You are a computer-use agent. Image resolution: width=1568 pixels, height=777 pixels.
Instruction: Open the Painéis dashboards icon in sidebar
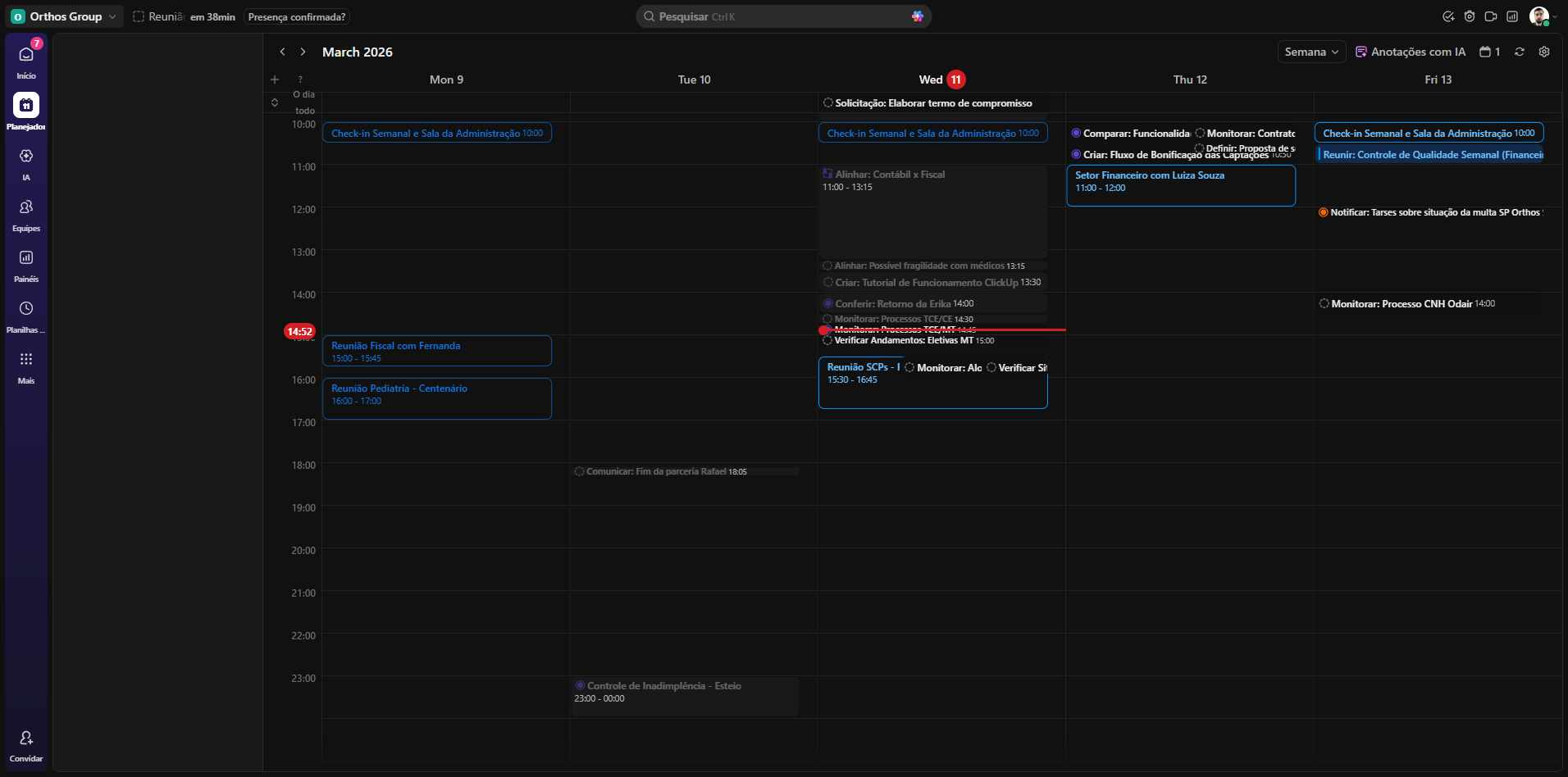[x=26, y=258]
